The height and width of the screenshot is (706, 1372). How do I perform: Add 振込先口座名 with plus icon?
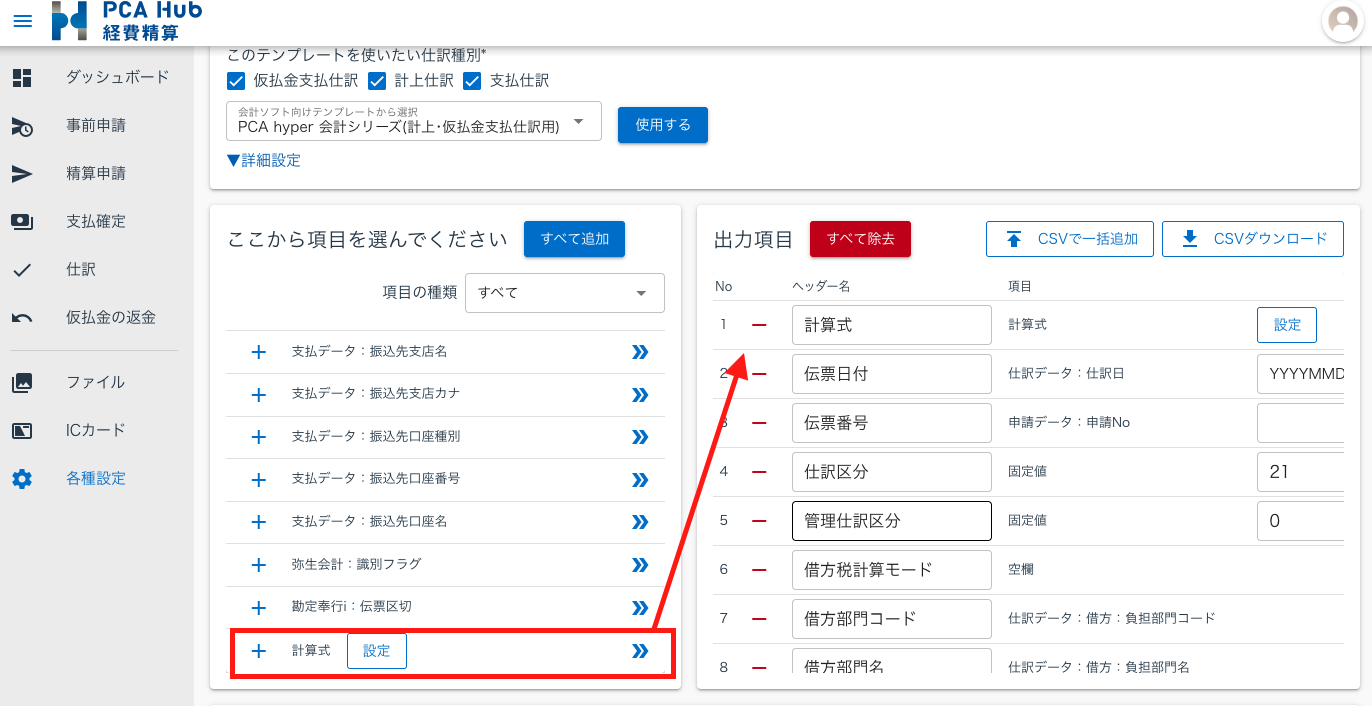(x=258, y=522)
